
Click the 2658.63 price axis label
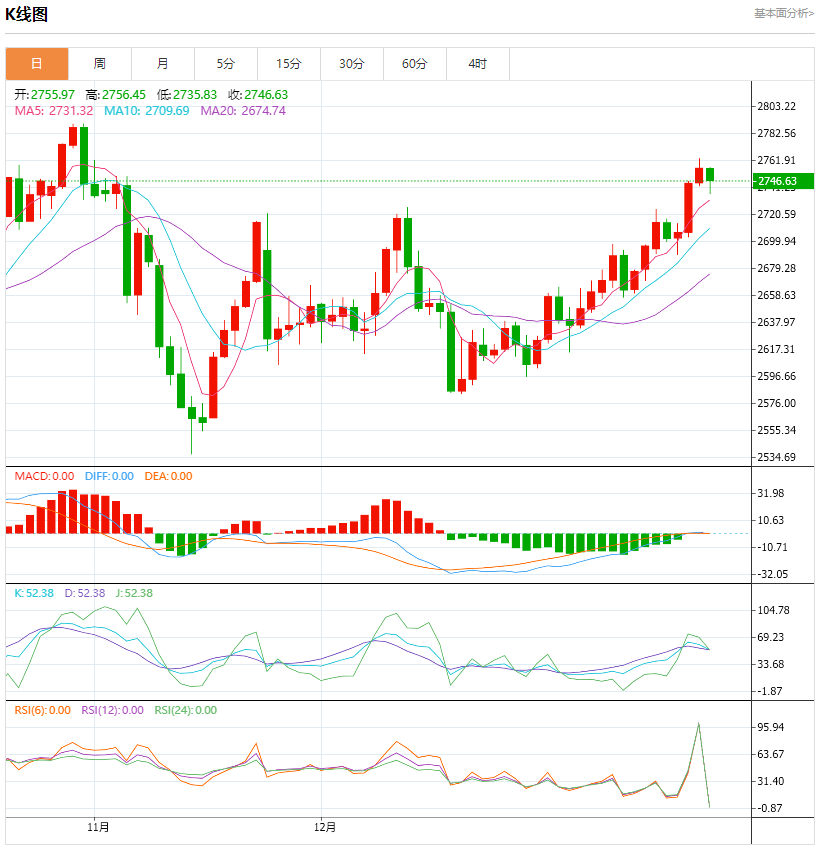point(777,295)
